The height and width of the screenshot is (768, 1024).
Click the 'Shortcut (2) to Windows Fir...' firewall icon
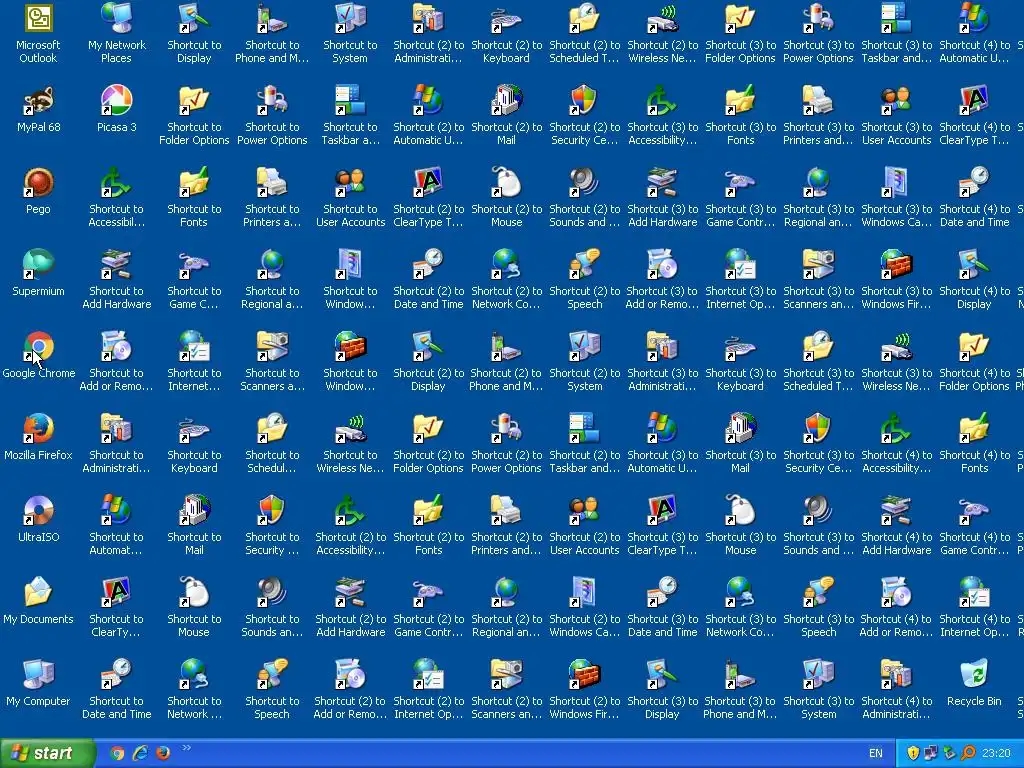[x=584, y=675]
